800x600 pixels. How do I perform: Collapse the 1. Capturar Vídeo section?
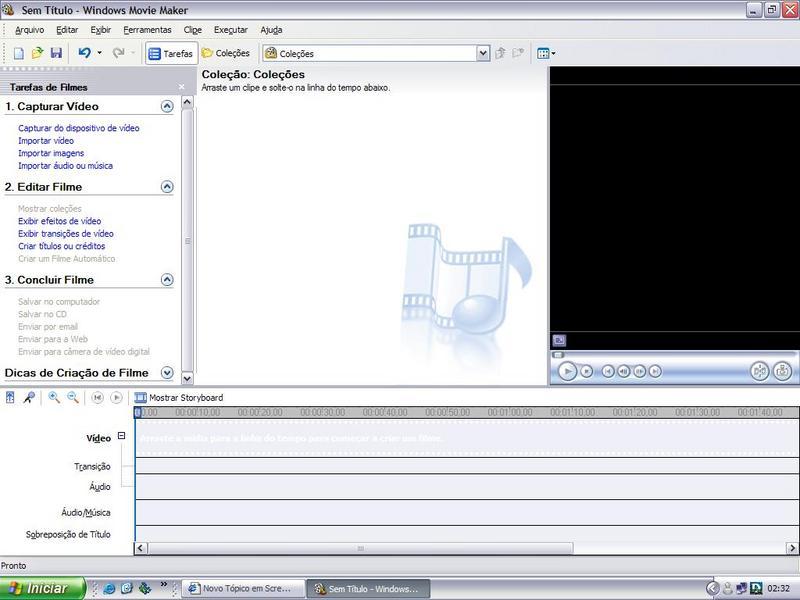pos(167,106)
